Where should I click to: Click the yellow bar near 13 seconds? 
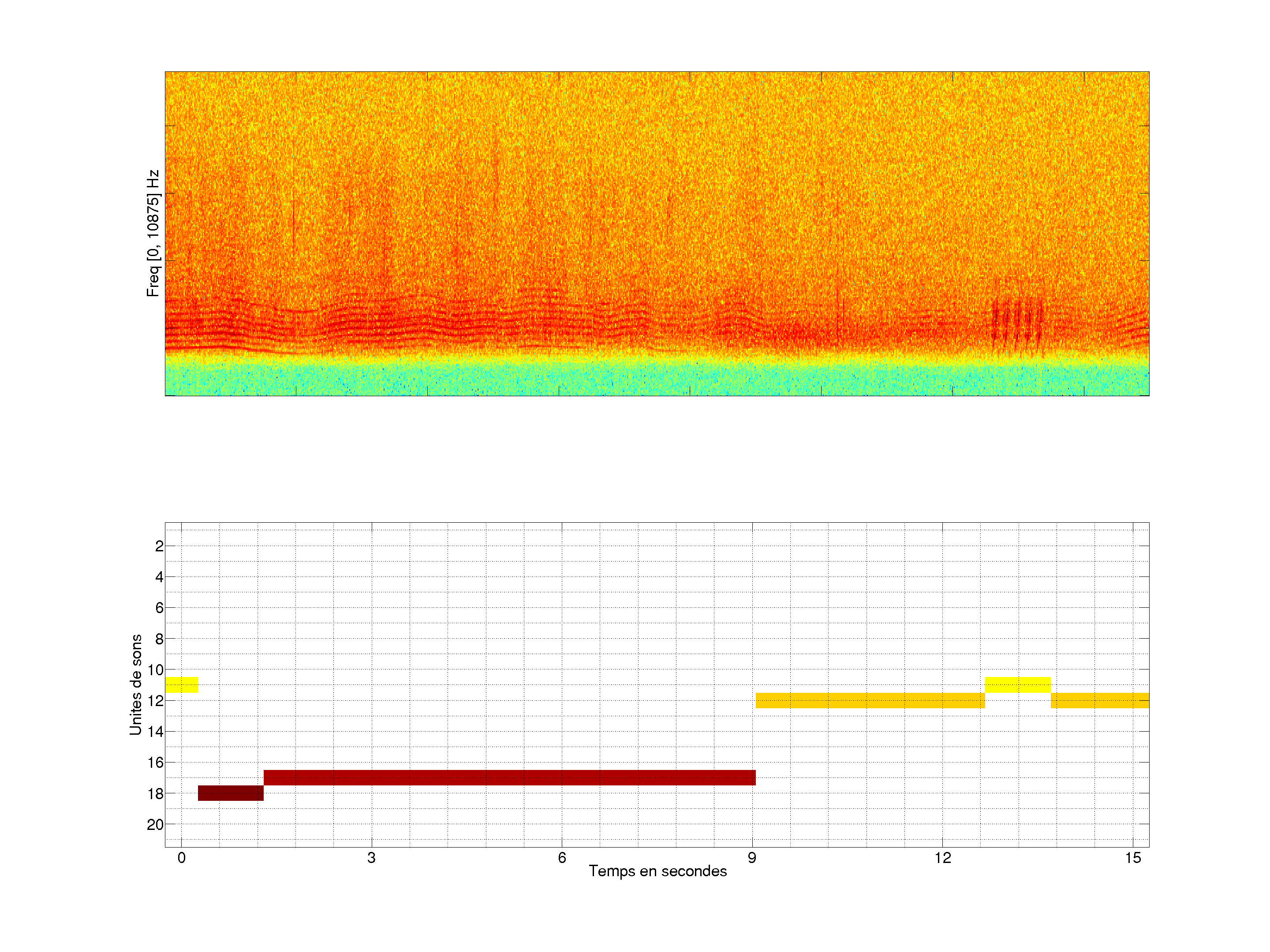1017,684
